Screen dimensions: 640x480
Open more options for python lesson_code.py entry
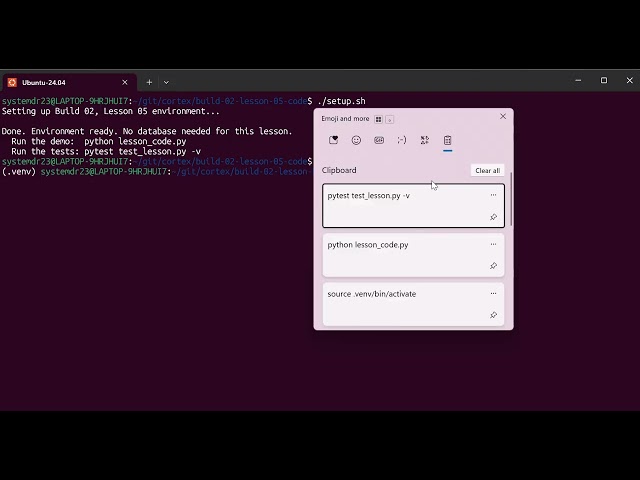(493, 244)
